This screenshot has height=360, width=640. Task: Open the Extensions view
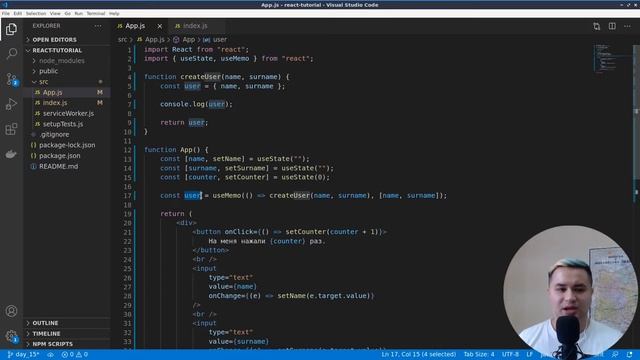pos(11,129)
